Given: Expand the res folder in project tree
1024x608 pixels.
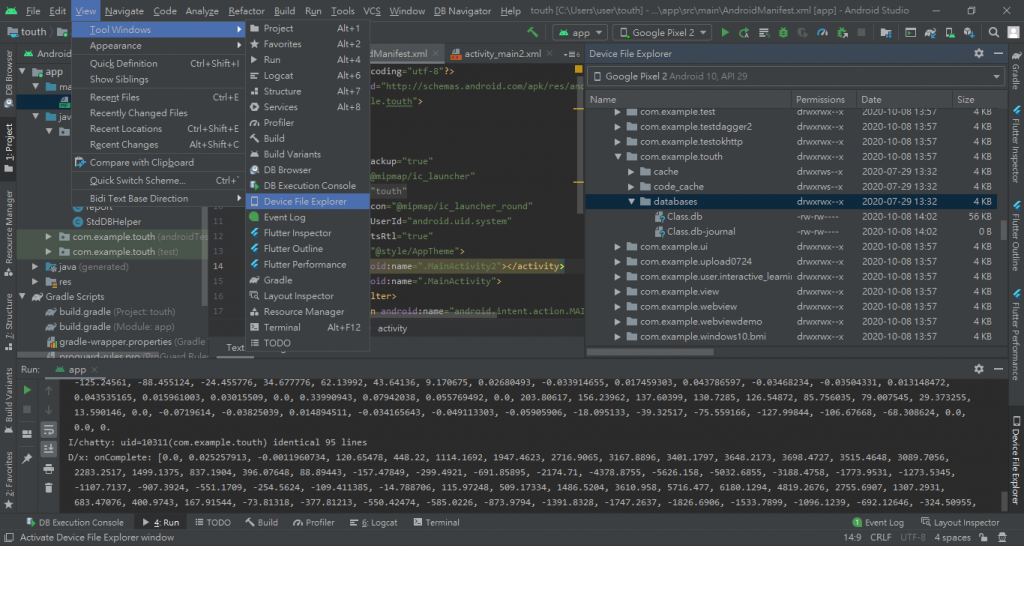Looking at the screenshot, I should click(x=35, y=281).
